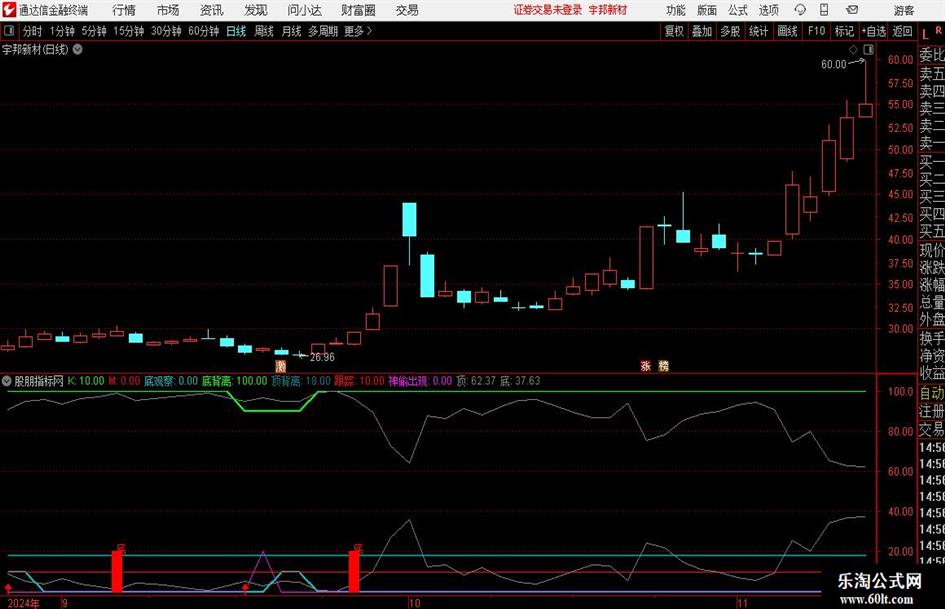The width and height of the screenshot is (945, 609).
Task: Open the 行情 menu
Action: point(124,10)
